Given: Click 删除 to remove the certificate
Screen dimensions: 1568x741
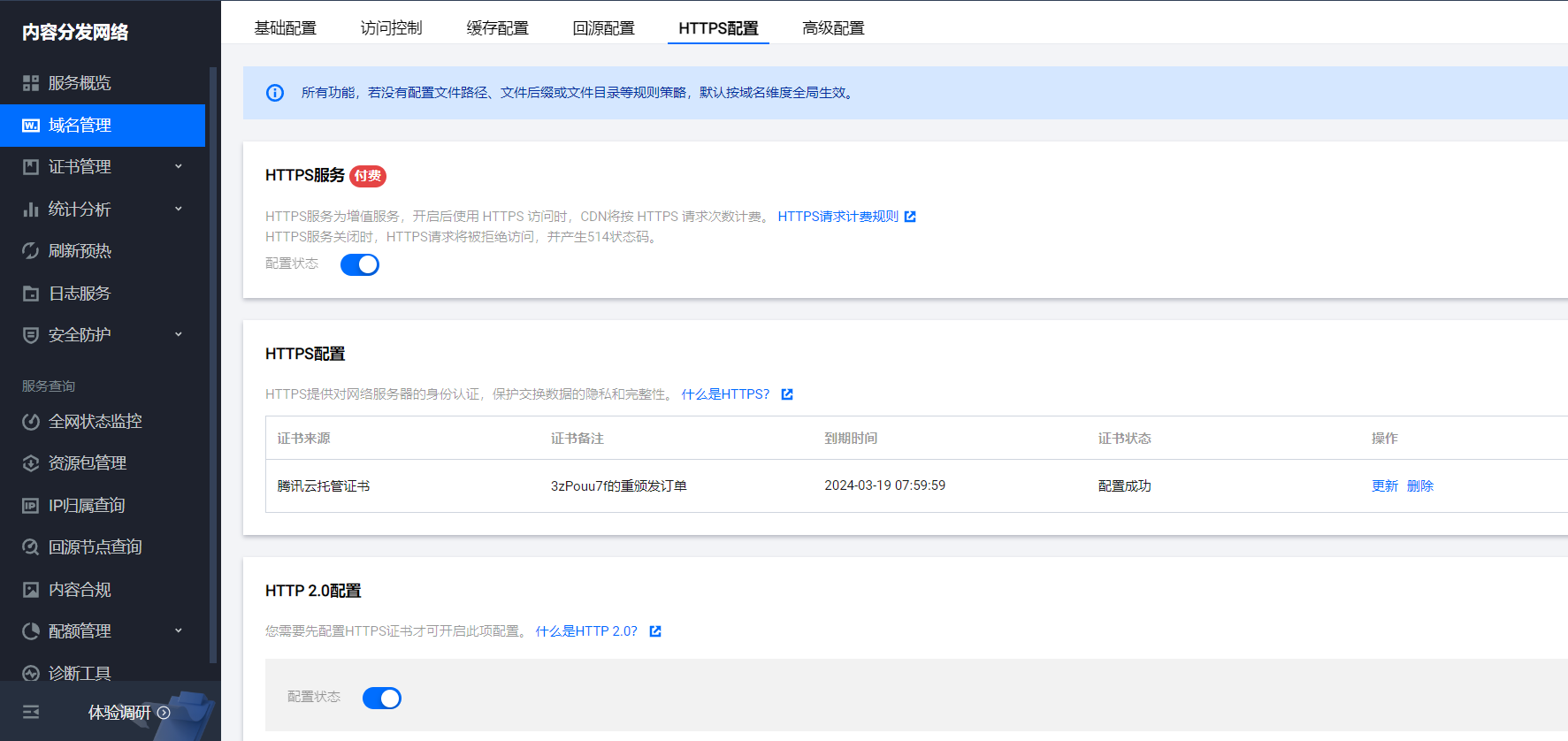Looking at the screenshot, I should [1419, 485].
